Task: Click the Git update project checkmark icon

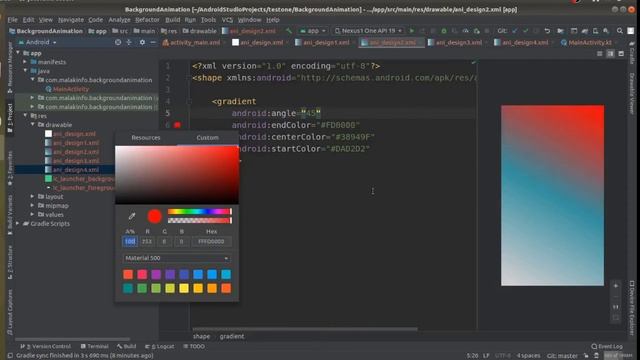Action: click(x=514, y=31)
